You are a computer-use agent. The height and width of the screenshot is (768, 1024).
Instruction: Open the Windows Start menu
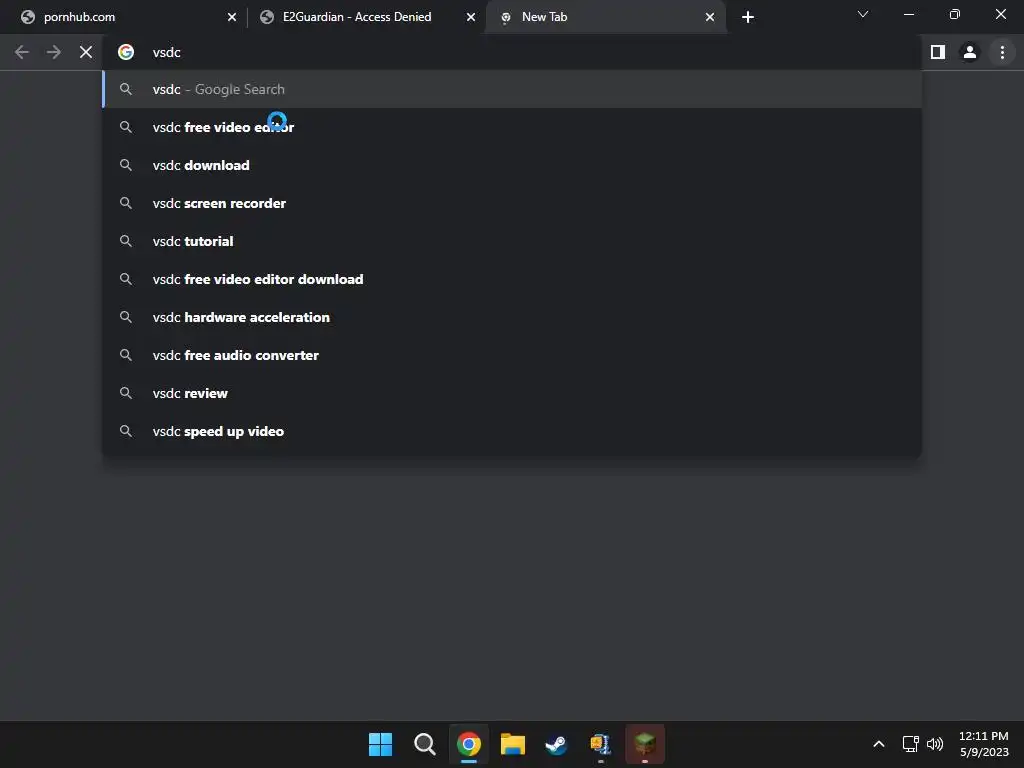[x=380, y=744]
